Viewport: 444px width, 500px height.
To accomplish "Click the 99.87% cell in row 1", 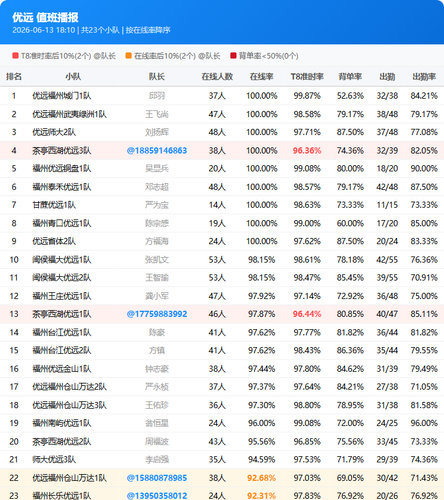I will pyautogui.click(x=307, y=96).
